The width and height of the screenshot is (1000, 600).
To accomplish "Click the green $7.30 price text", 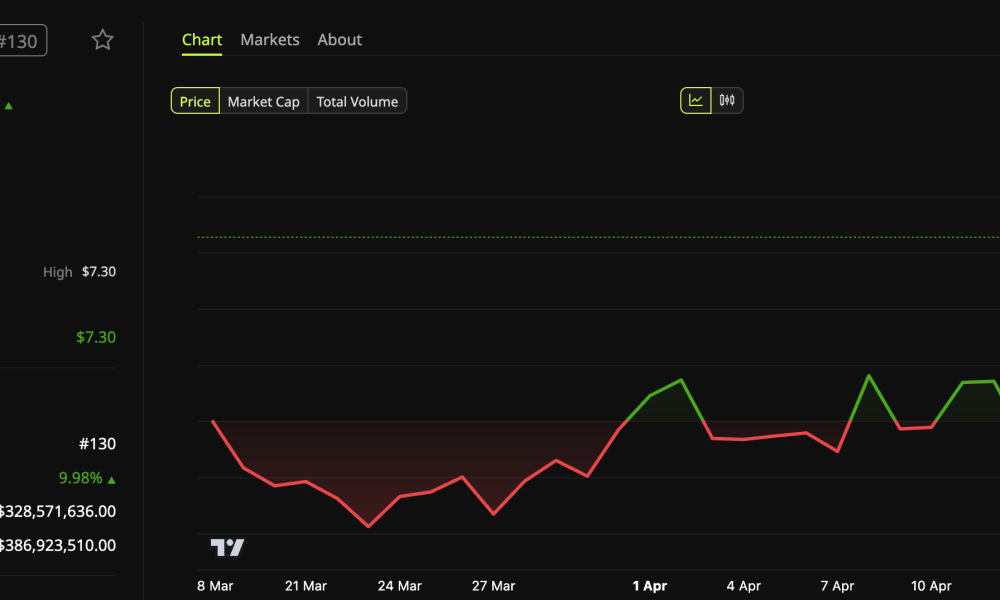I will [x=95, y=337].
